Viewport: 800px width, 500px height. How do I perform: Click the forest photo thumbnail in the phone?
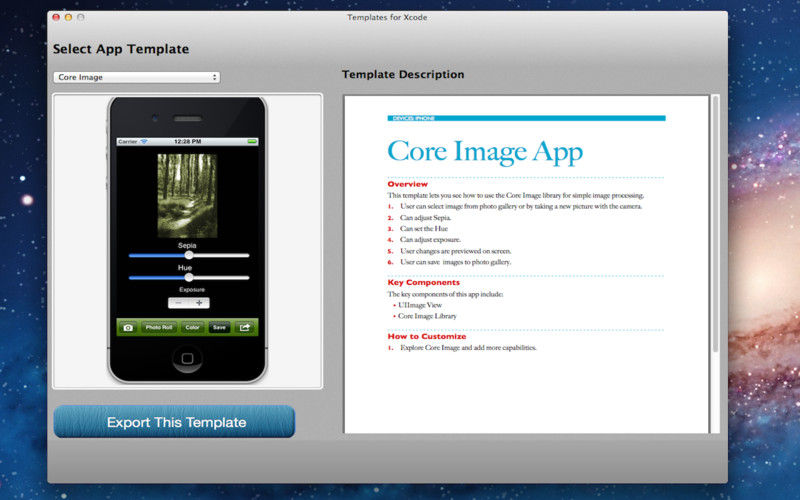coord(187,196)
